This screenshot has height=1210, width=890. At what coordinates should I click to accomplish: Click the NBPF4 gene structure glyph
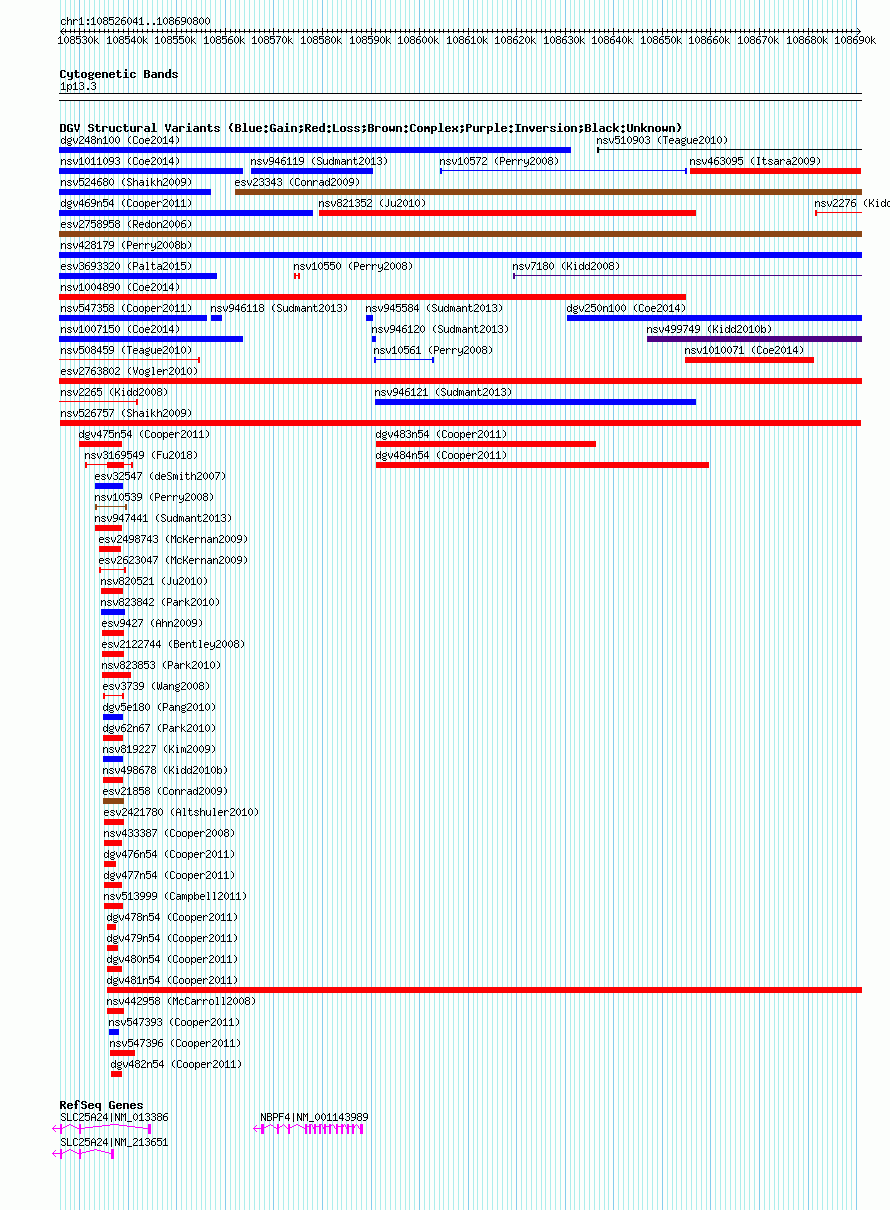(309, 1129)
